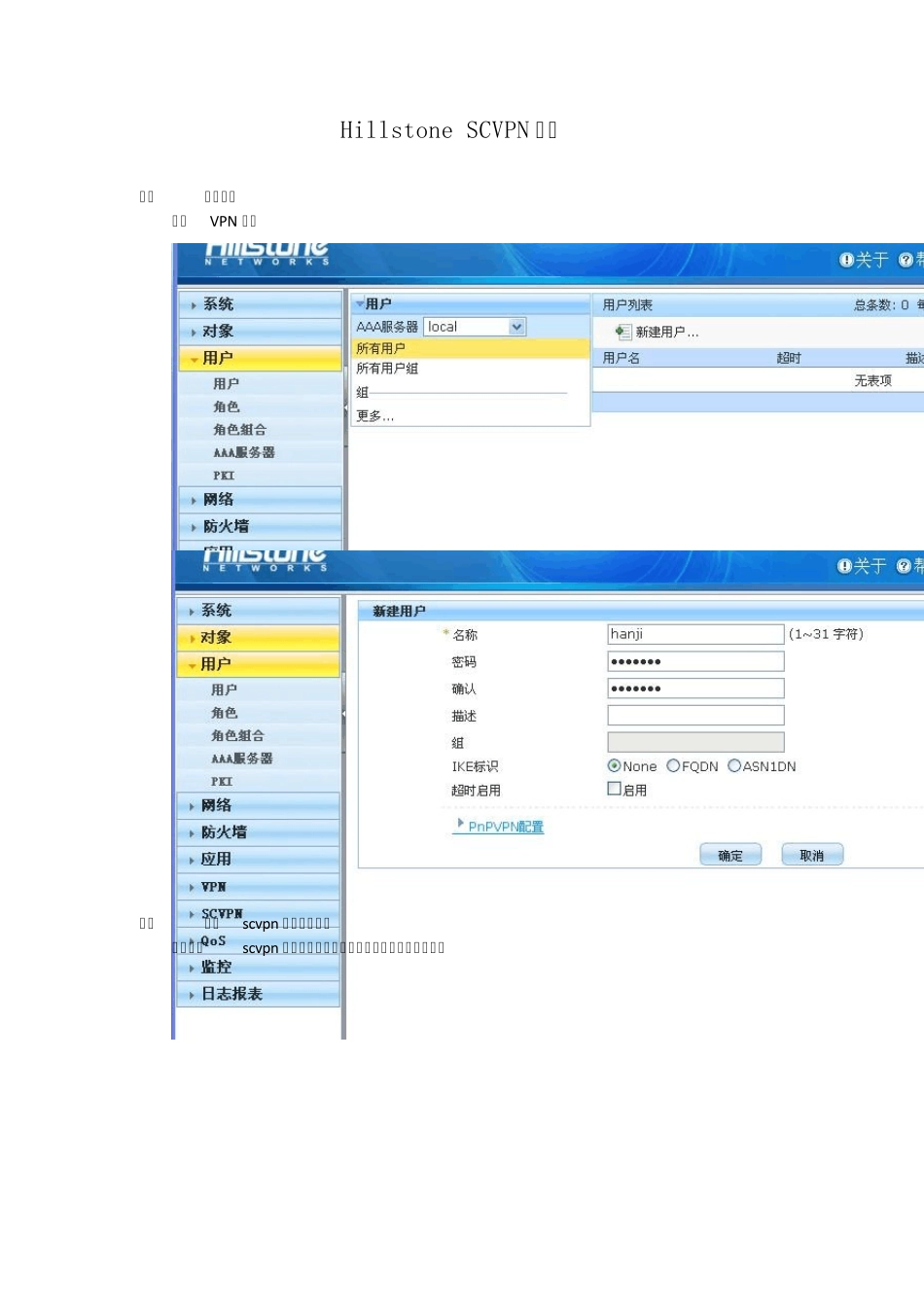This screenshot has height=1307, width=924.
Task: Tick the 超时启用 启用 checkbox
Action: tap(614, 789)
